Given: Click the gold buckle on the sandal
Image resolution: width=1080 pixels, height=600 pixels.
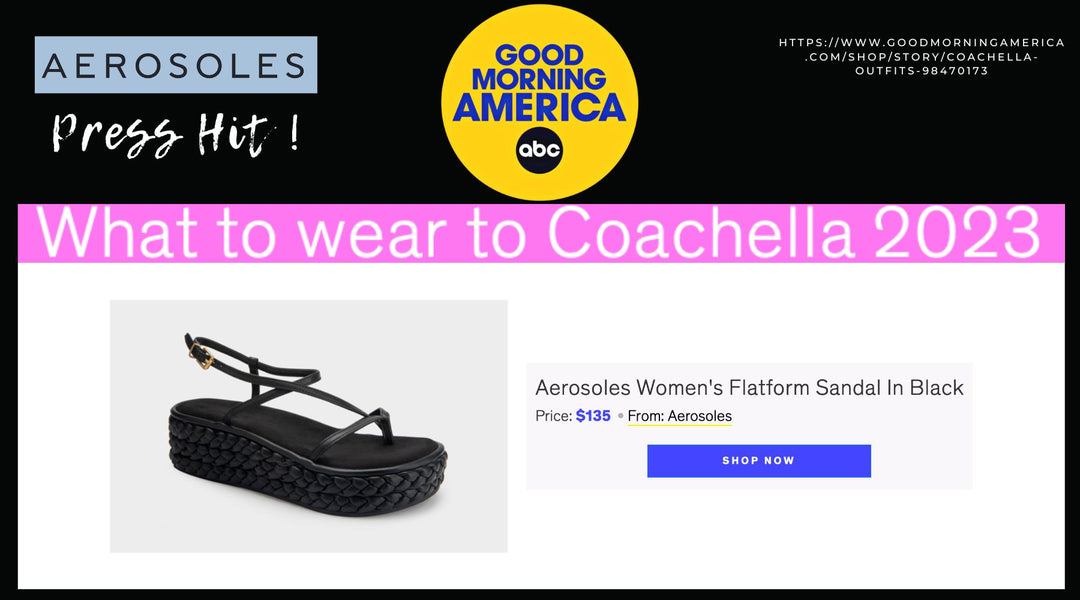Looking at the screenshot, I should tap(201, 355).
